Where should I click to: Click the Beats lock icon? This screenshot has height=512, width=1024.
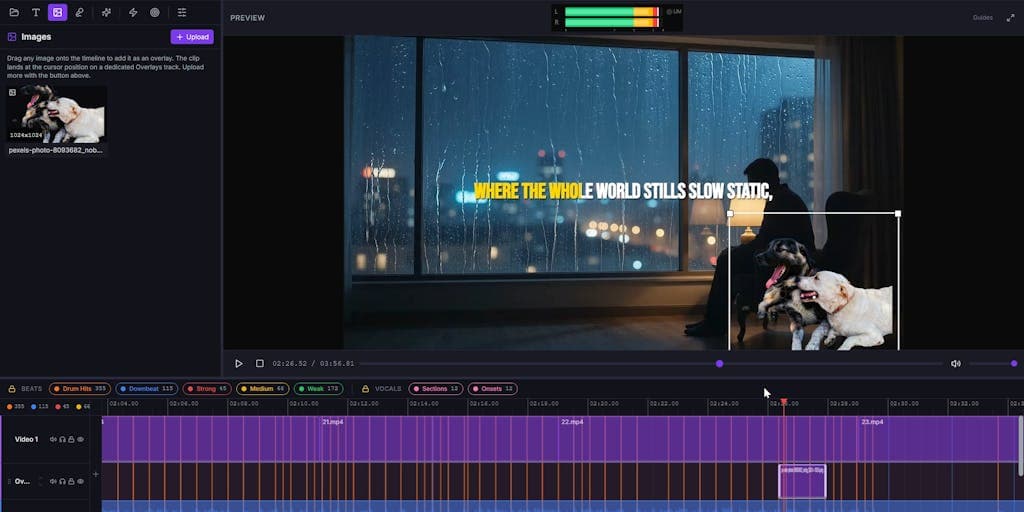tap(12, 389)
